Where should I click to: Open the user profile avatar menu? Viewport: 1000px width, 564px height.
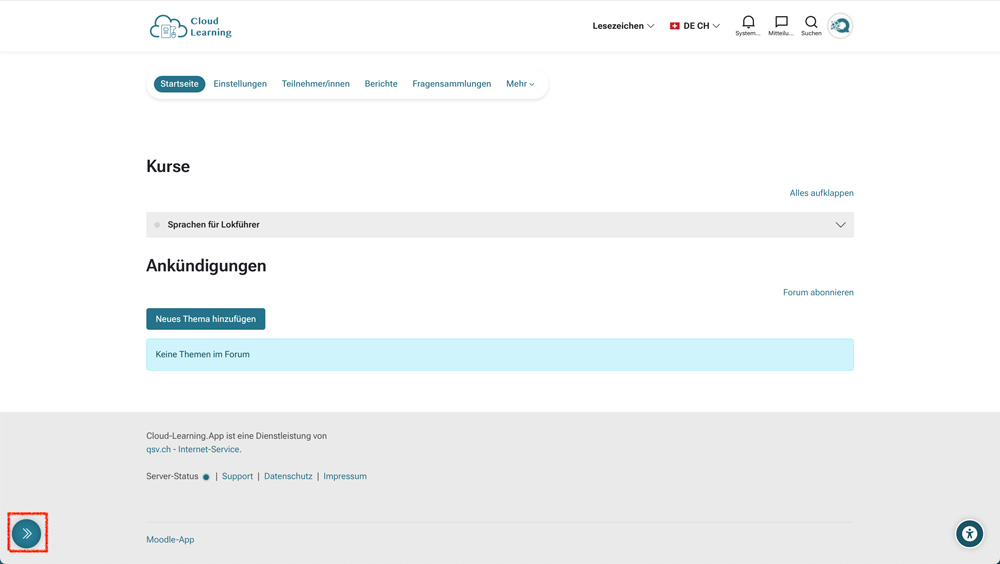[x=840, y=26]
